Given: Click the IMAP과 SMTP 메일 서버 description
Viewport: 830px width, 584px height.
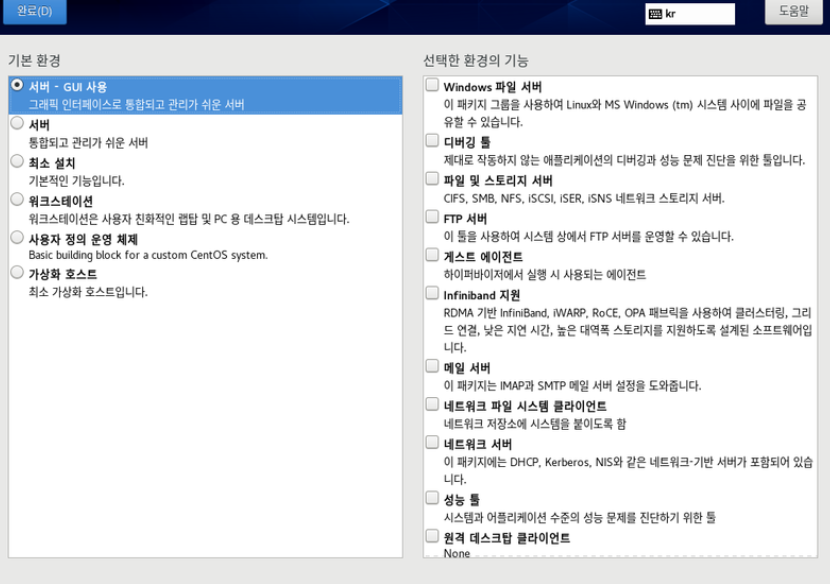Looking at the screenshot, I should 572,385.
